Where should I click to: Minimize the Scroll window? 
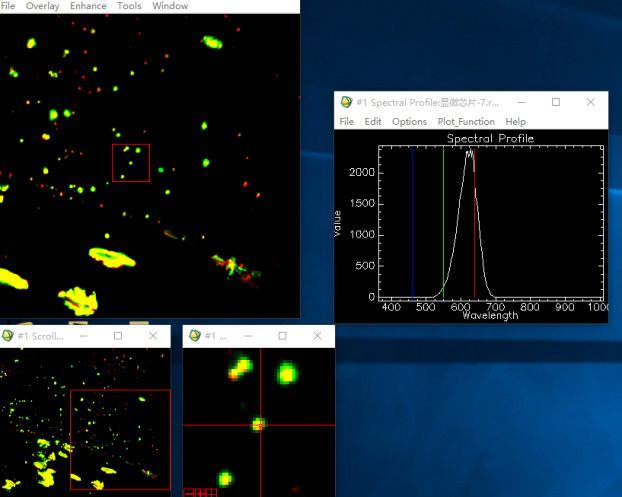point(84,336)
